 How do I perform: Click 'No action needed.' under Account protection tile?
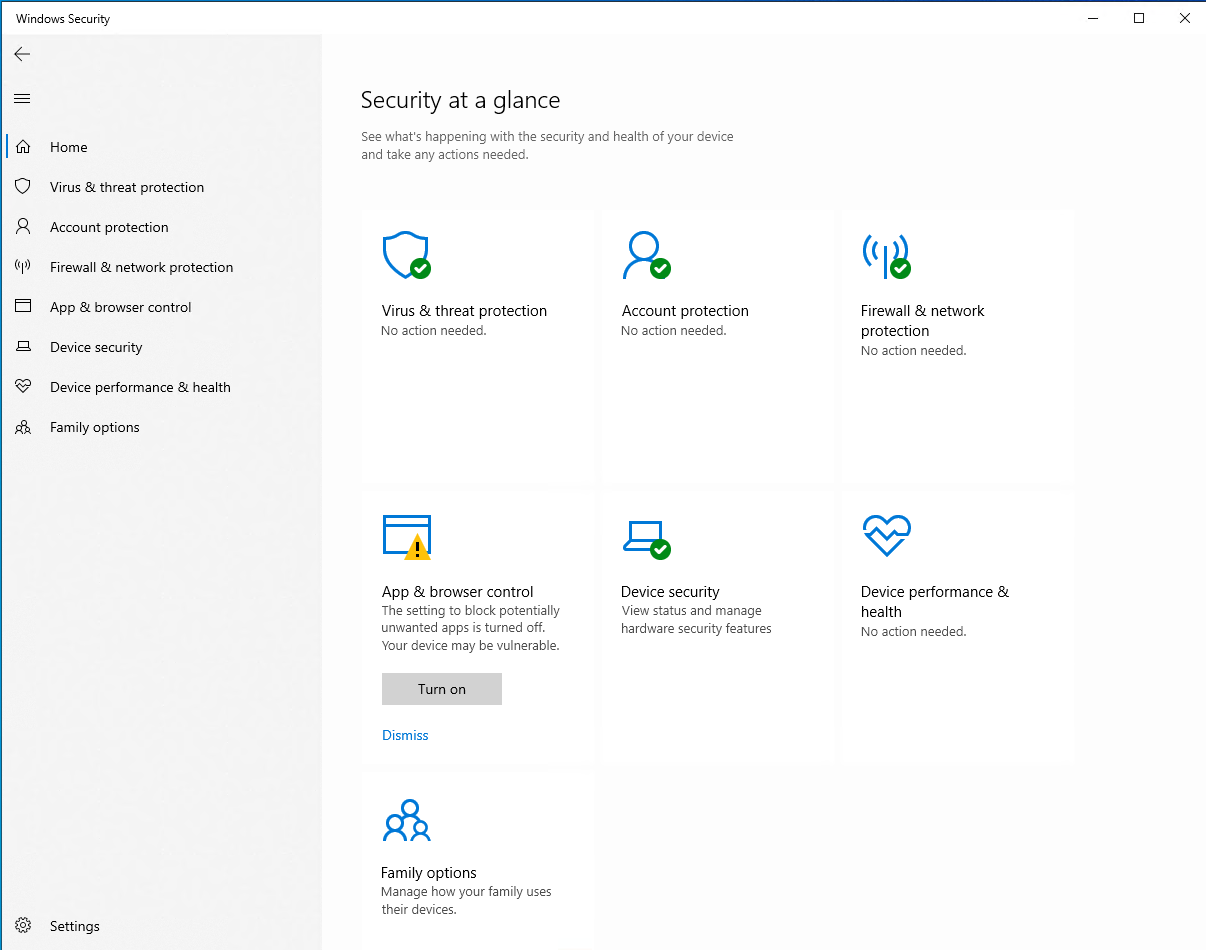[x=674, y=331]
